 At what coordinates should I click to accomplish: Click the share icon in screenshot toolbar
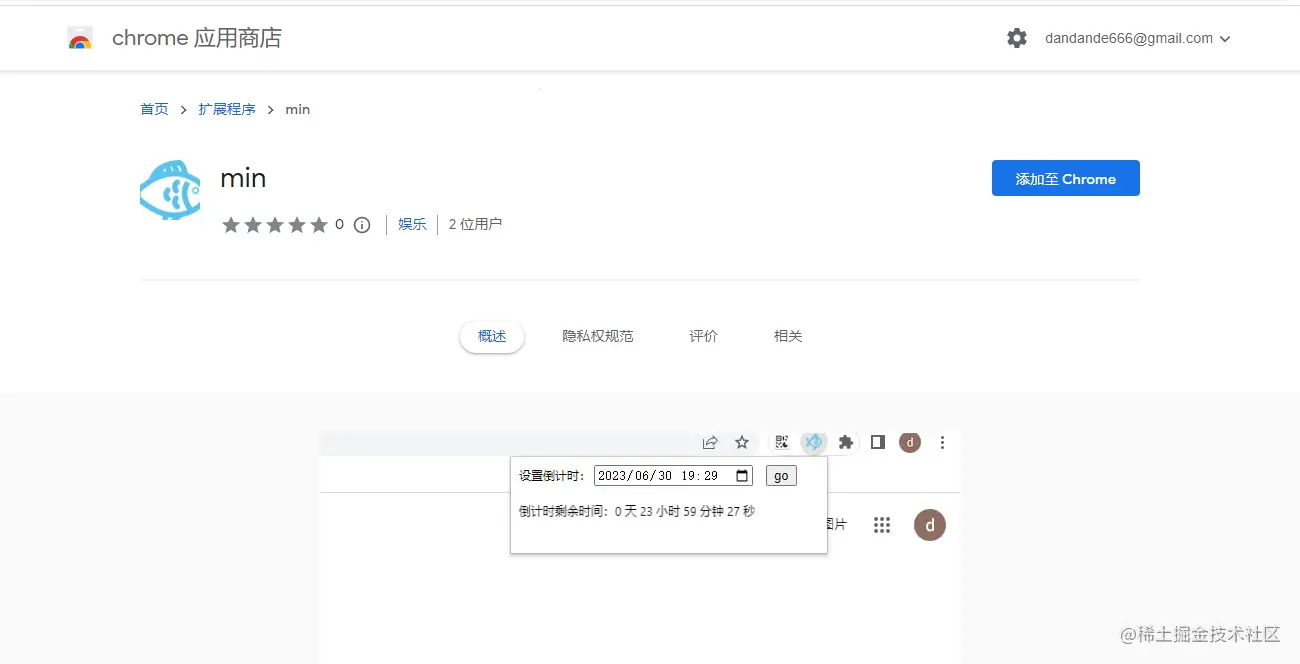click(x=710, y=442)
